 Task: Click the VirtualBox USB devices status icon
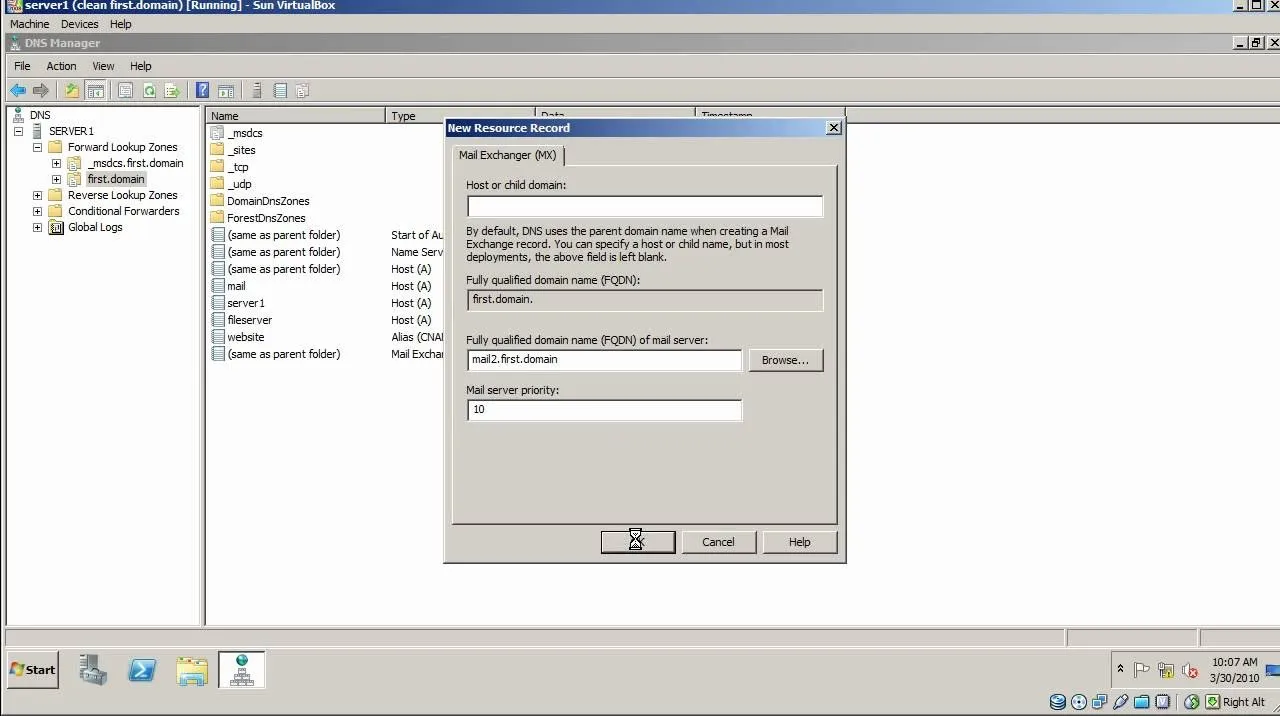coord(1121,702)
